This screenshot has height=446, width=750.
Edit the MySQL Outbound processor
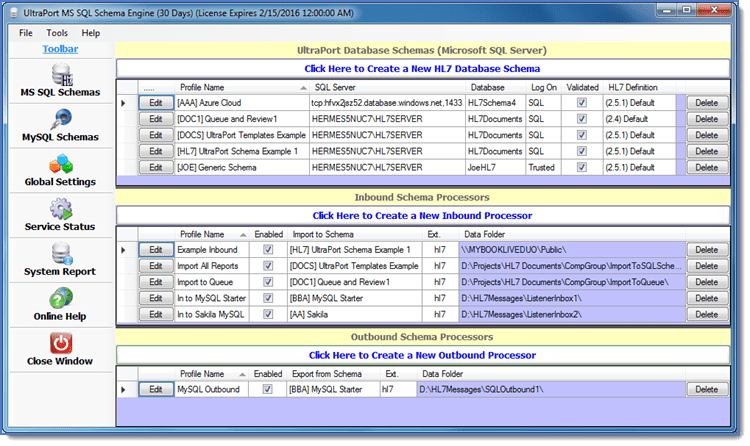click(x=156, y=390)
